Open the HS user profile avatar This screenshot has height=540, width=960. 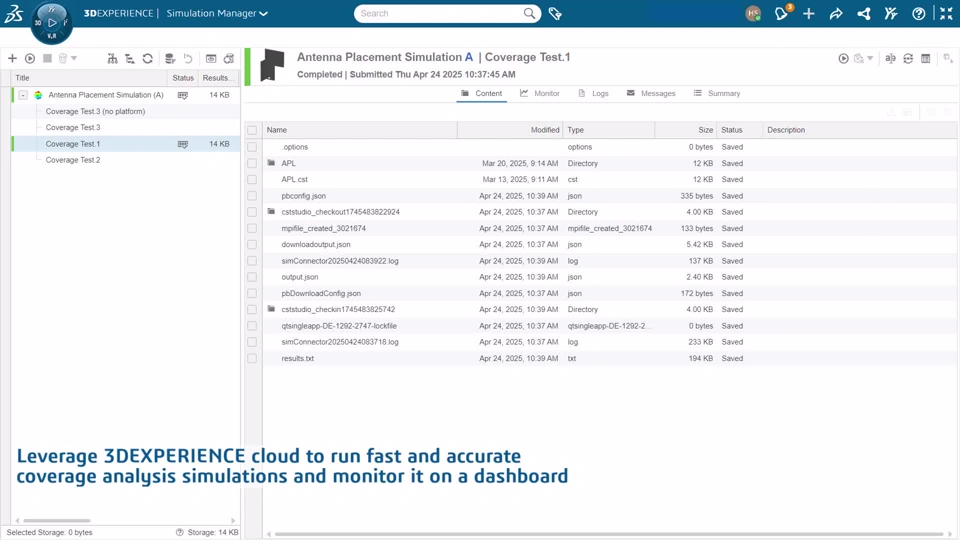coord(753,13)
